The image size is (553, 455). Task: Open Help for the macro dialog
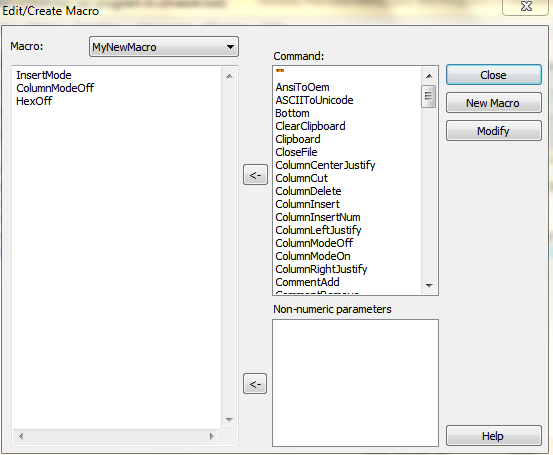coord(493,436)
